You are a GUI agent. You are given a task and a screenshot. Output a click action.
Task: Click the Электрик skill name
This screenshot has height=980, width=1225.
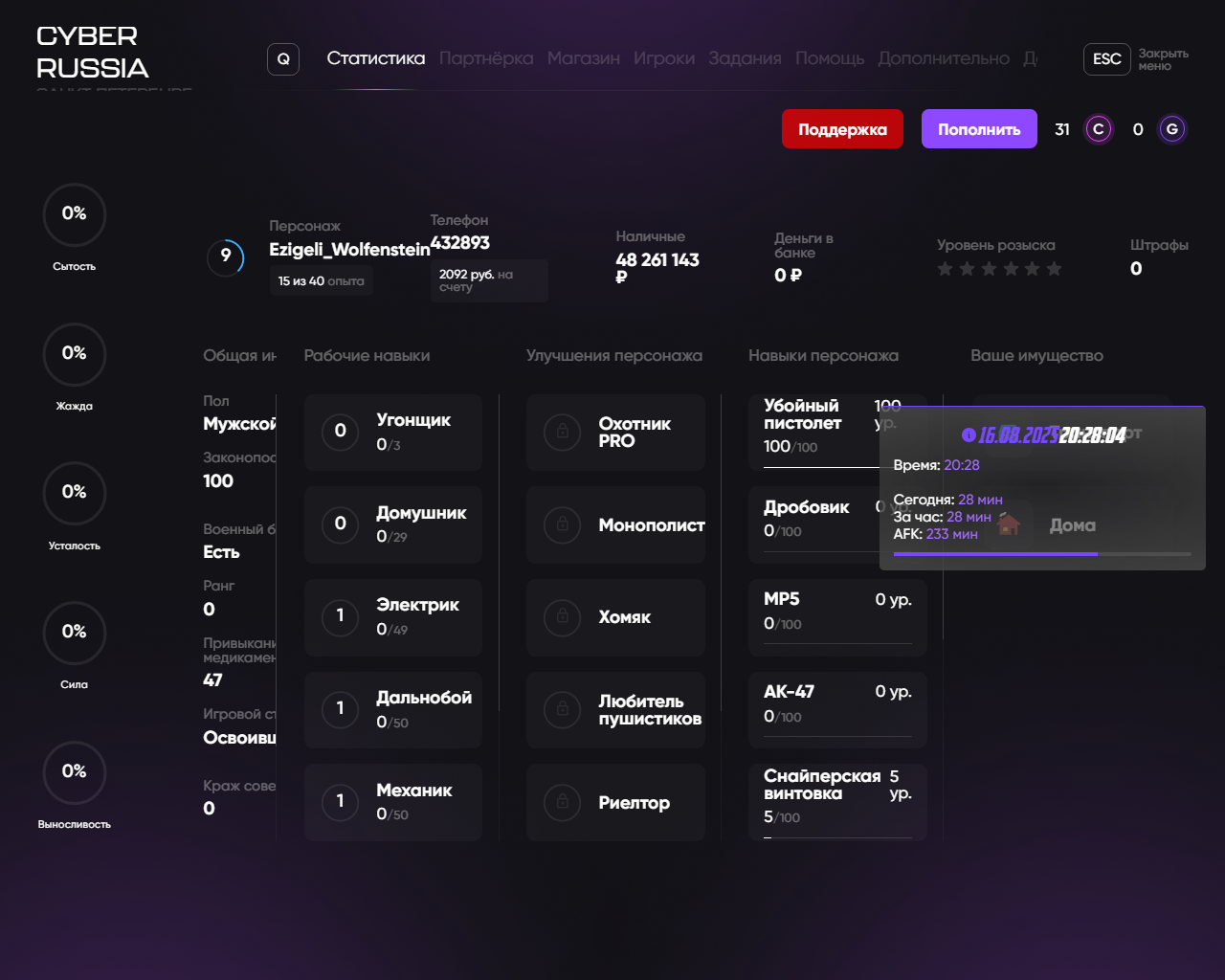click(417, 605)
